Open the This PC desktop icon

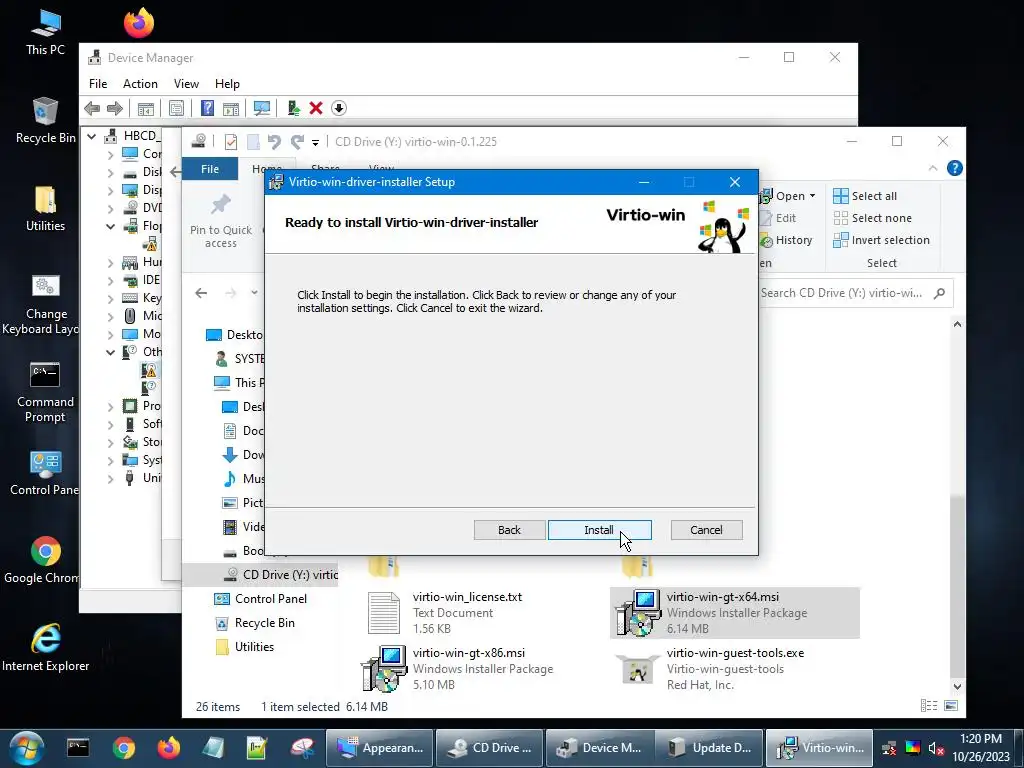(x=46, y=31)
